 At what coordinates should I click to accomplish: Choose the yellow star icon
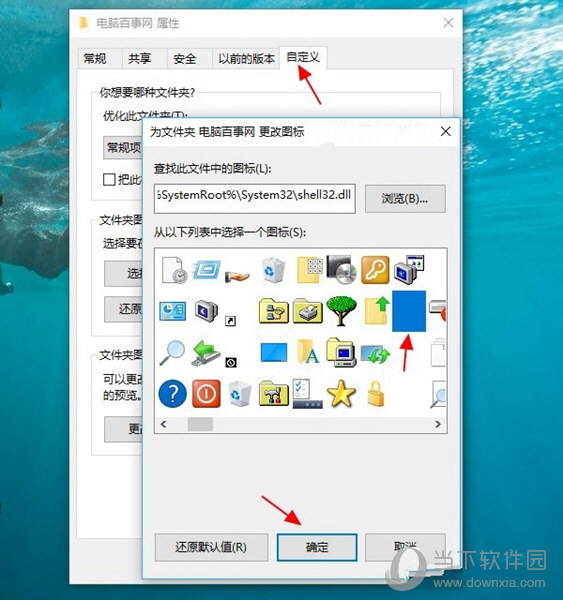coord(341,393)
